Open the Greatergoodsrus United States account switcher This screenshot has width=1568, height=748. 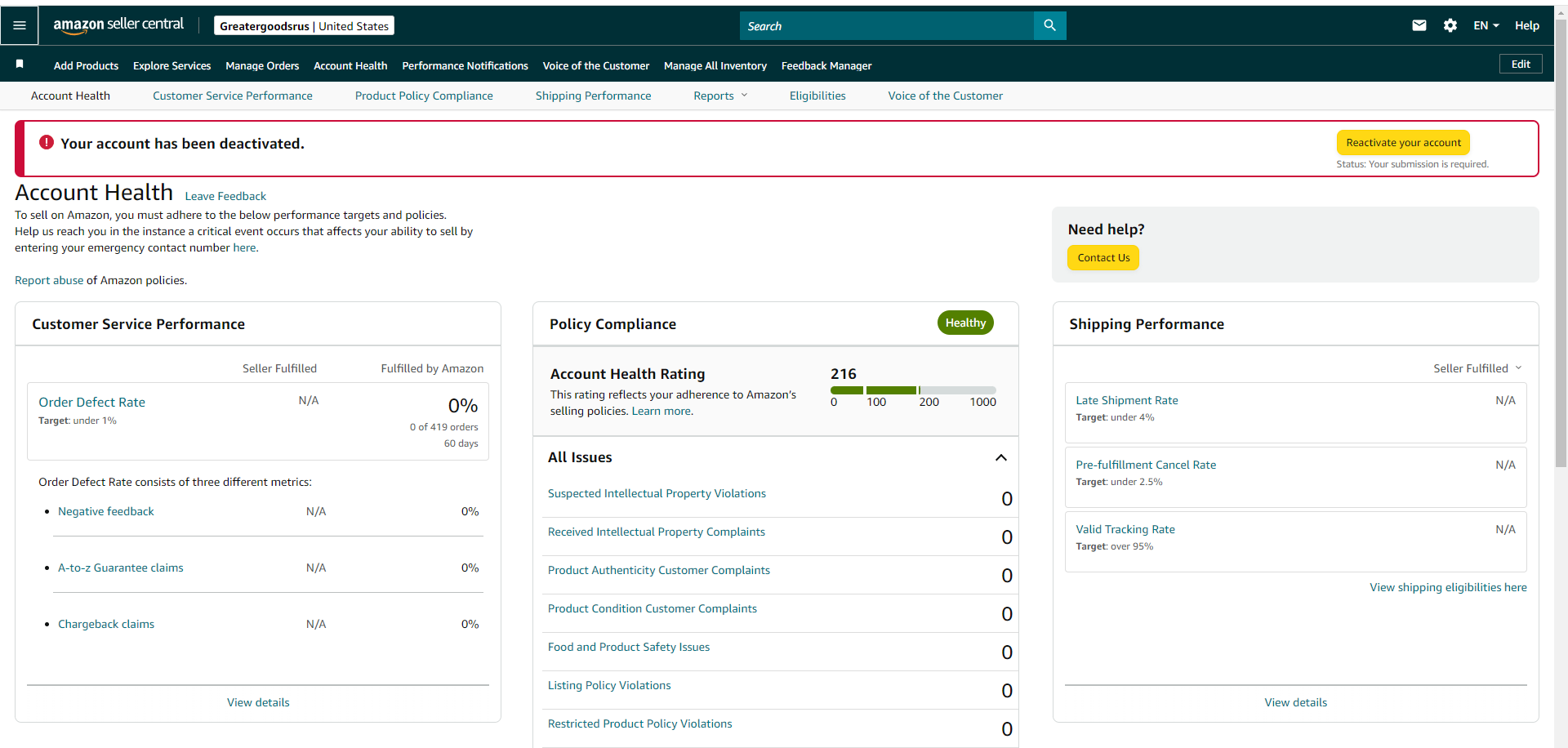tap(304, 26)
